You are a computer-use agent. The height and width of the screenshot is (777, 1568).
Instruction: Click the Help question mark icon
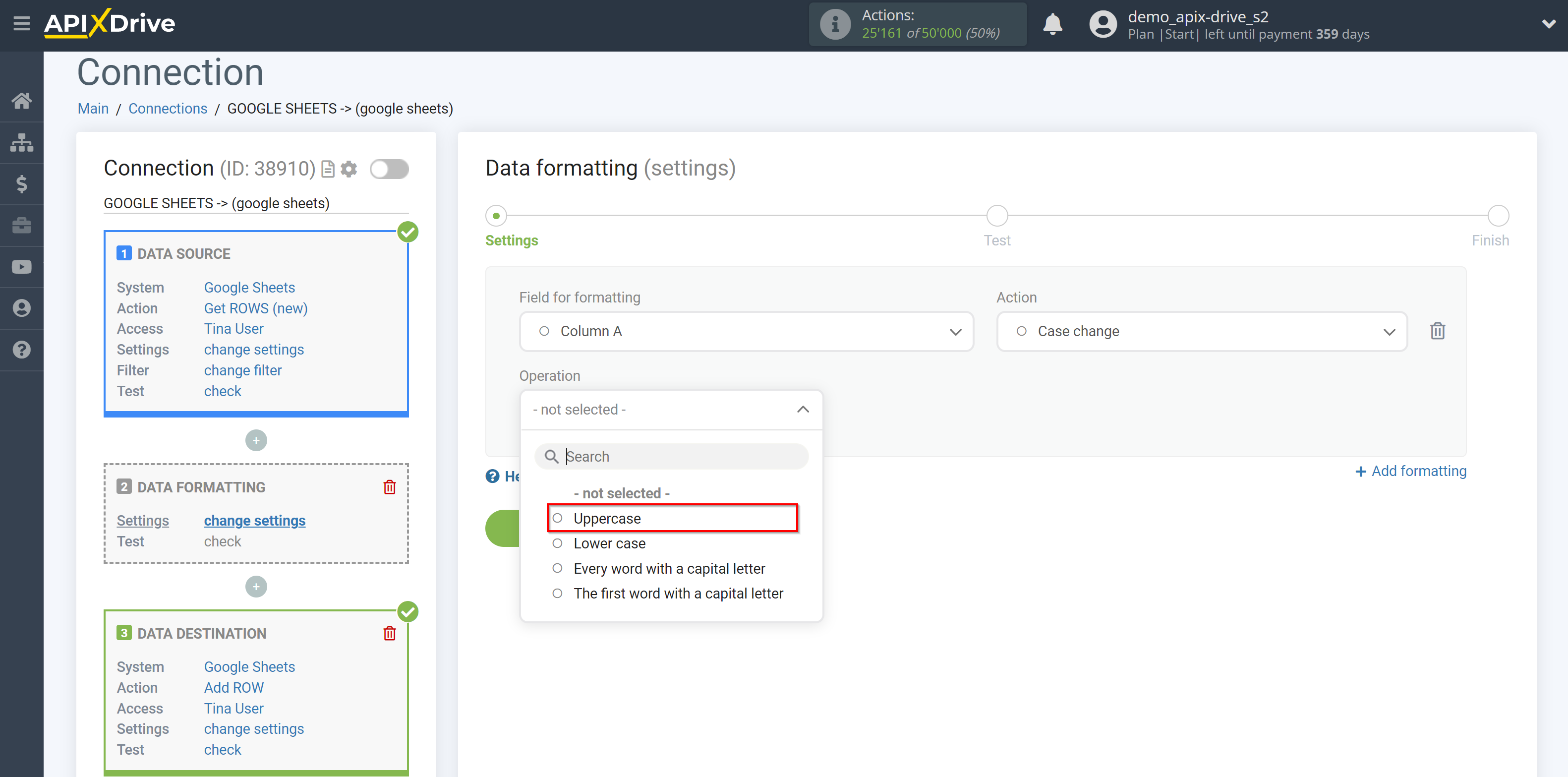[x=492, y=476]
